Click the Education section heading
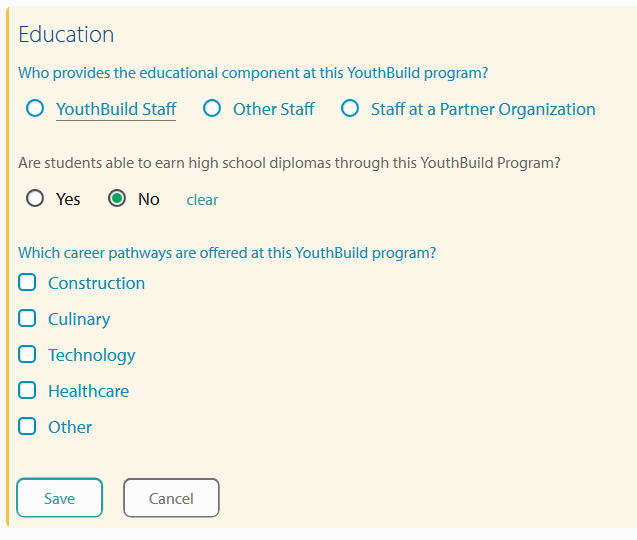The height and width of the screenshot is (540, 637). (67, 34)
